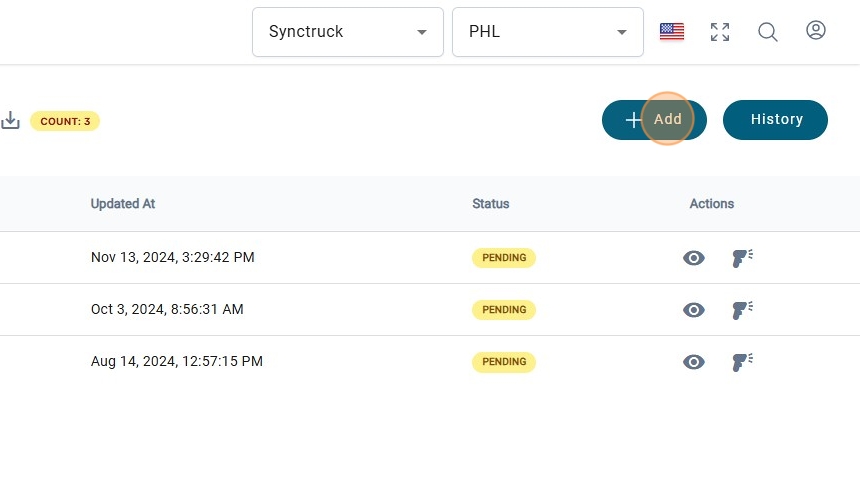Open the search magnifier icon
The width and height of the screenshot is (860, 480).
[768, 32]
